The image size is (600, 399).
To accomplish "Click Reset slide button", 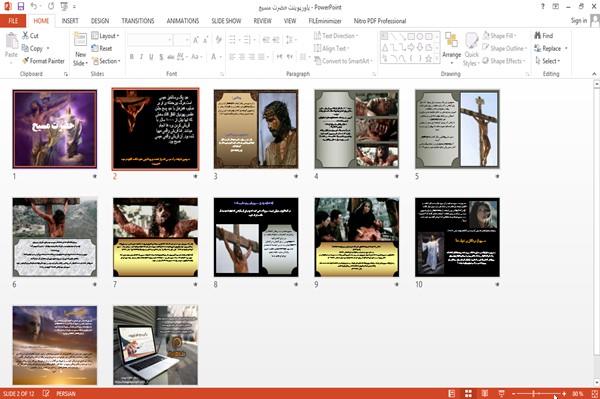I will tap(102, 48).
